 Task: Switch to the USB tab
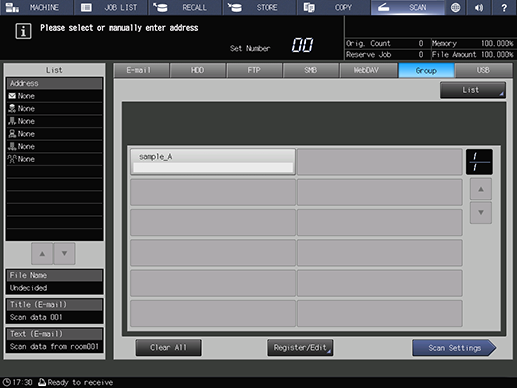[x=483, y=70]
